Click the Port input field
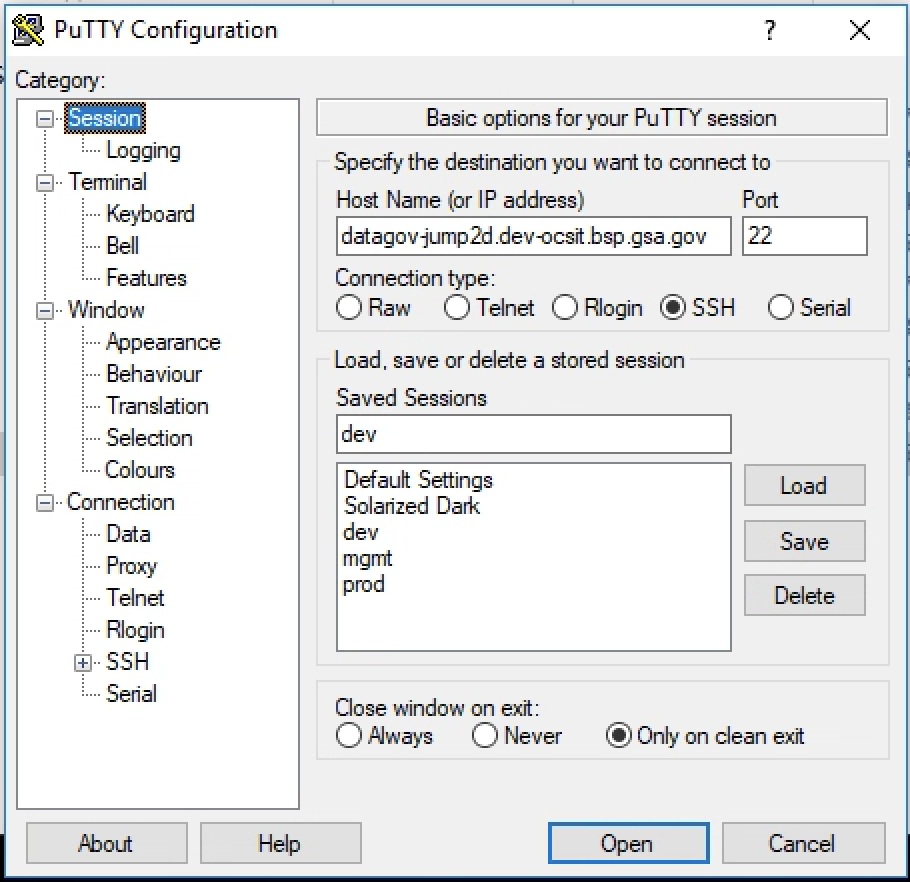910x882 pixels. coord(804,236)
